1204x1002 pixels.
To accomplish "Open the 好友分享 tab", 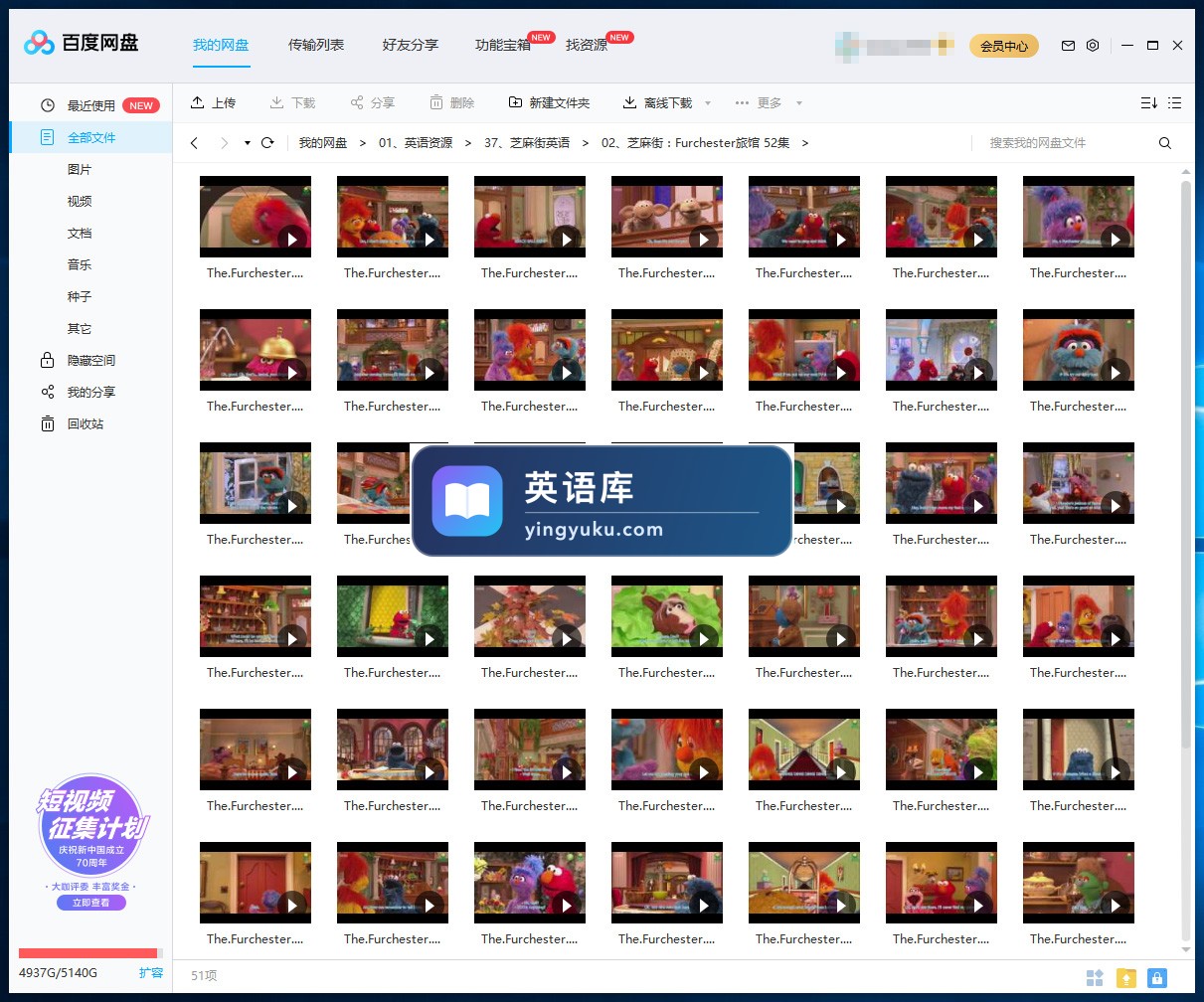I will (x=411, y=45).
